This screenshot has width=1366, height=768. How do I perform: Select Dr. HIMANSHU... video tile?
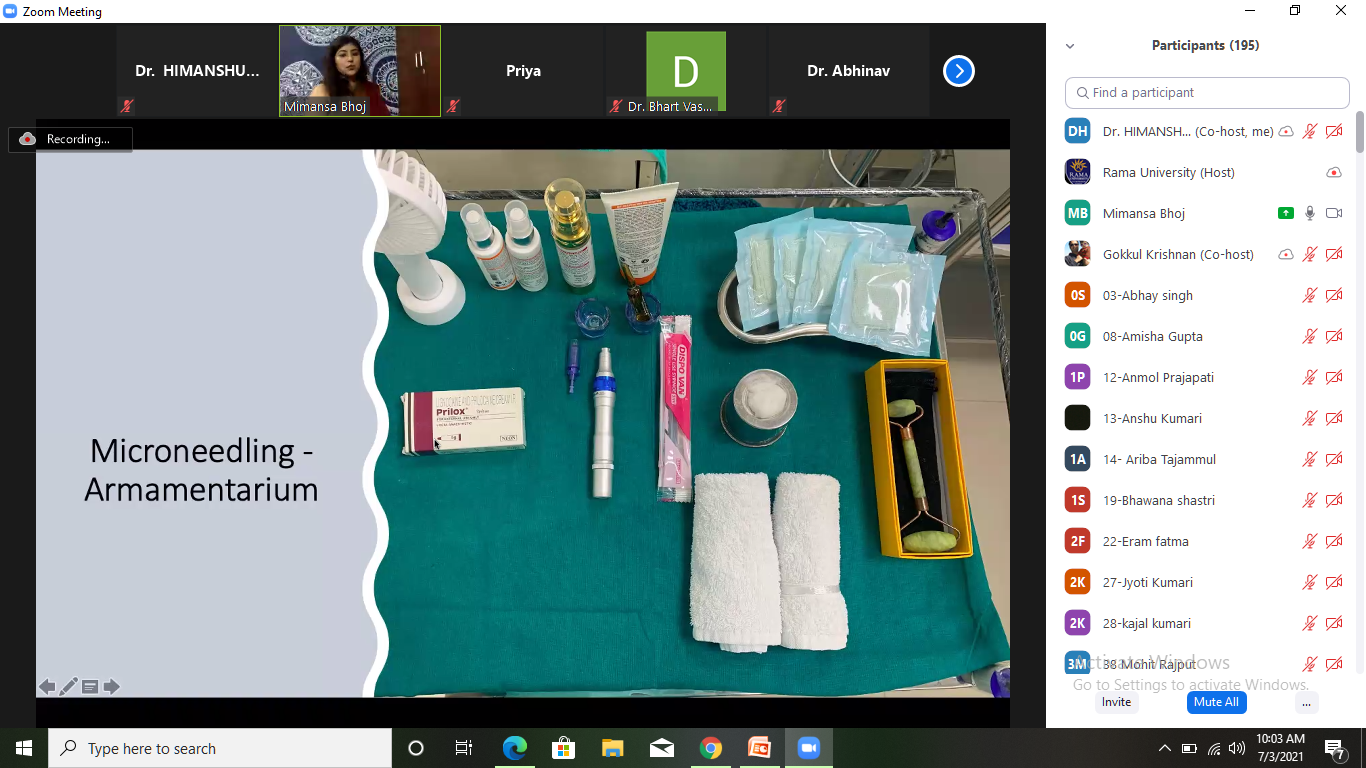point(197,71)
